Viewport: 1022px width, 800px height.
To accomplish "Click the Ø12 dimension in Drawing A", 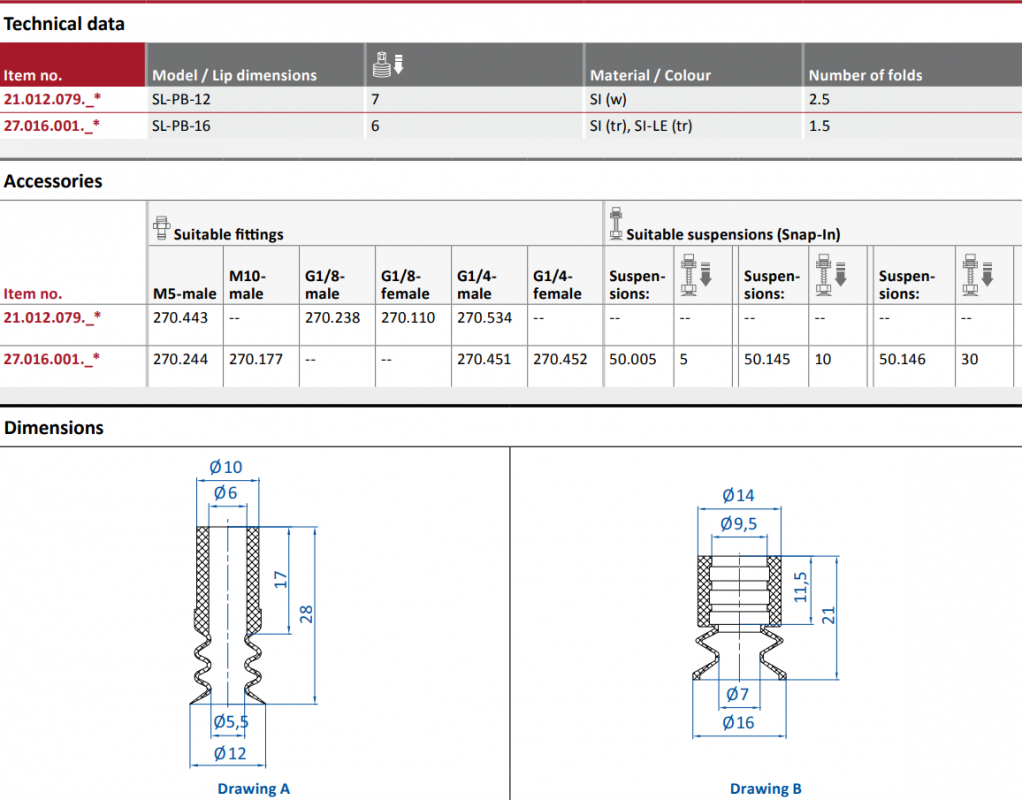I will pos(229,754).
